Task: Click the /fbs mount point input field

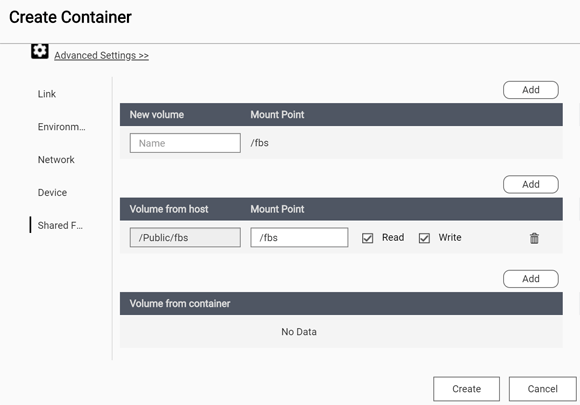Action: coord(299,237)
